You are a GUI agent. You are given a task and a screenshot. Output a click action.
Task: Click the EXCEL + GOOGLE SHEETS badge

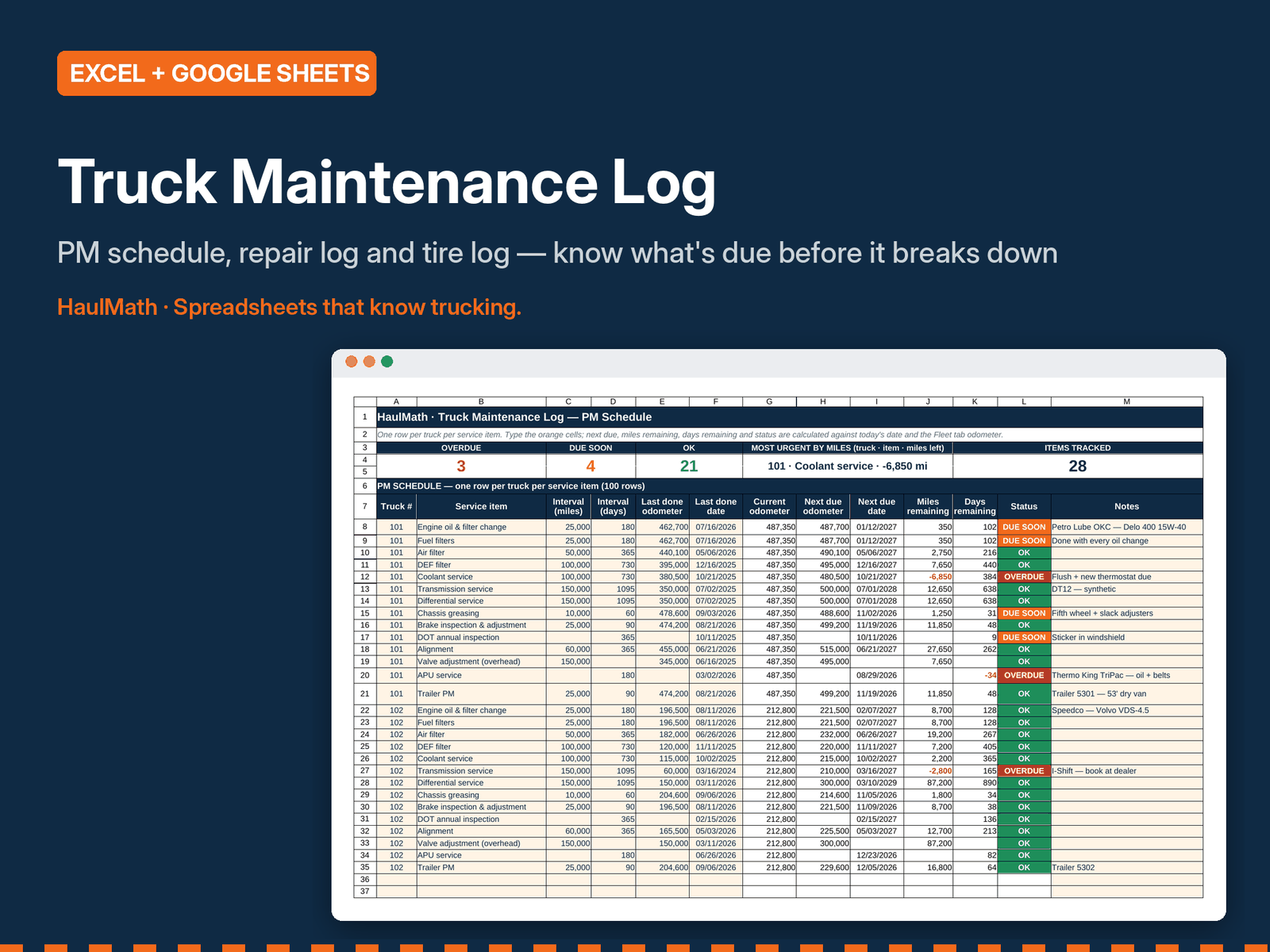(217, 73)
